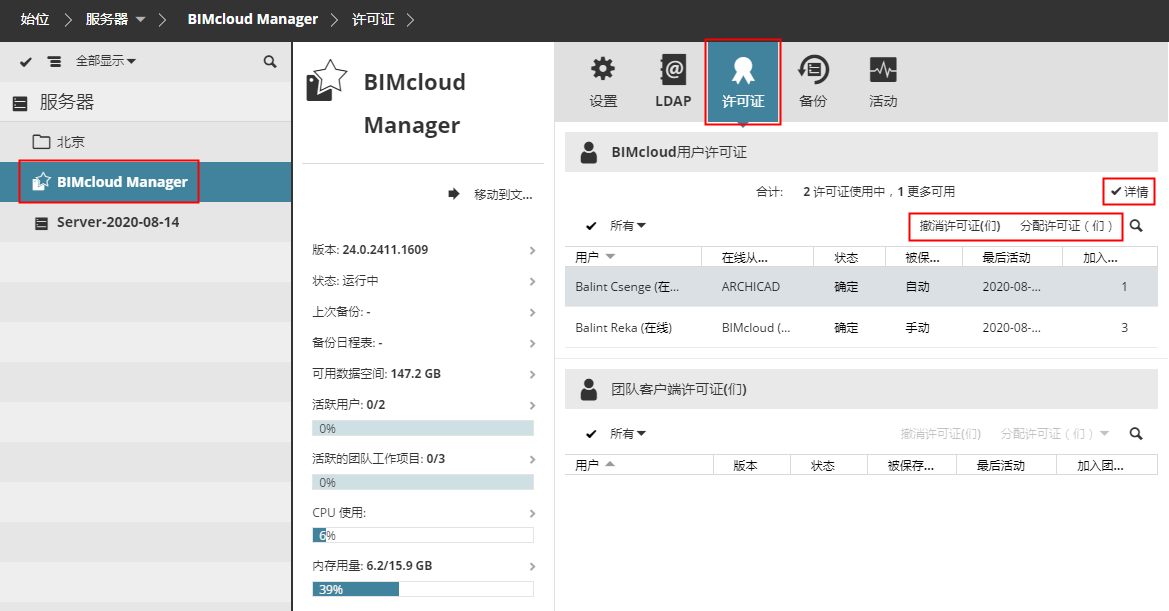Open the LDAP address book tab
Viewport: 1169px width, 611px height.
tap(673, 82)
